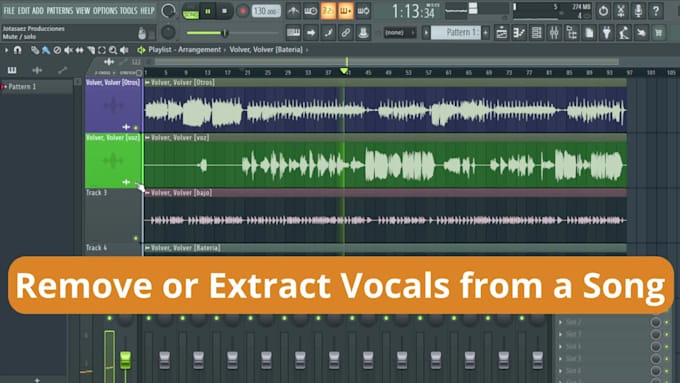Image resolution: width=680 pixels, height=383 pixels.
Task: Select Pattern 1 in the picker list
Action: coord(36,87)
